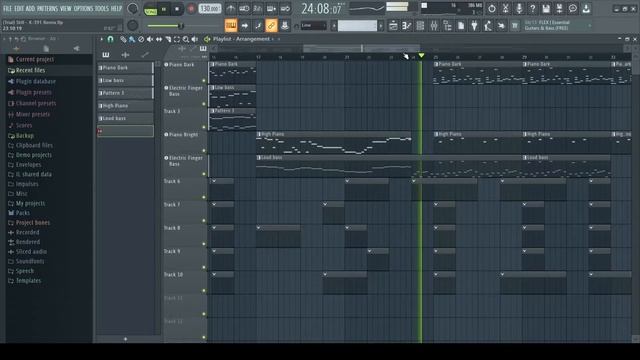This screenshot has height=360, width=640.
Task: Click the stop button in transport
Action: [x=177, y=9]
